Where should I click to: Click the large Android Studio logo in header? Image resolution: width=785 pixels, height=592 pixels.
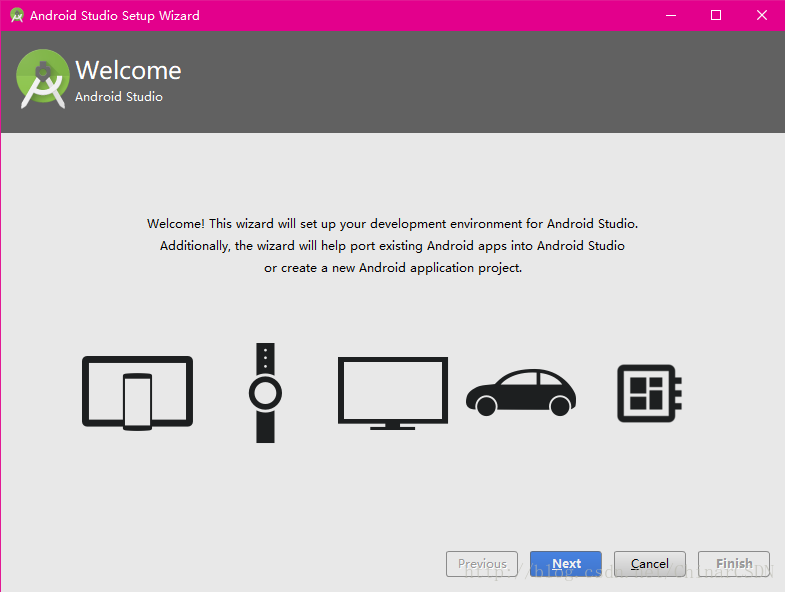click(43, 79)
